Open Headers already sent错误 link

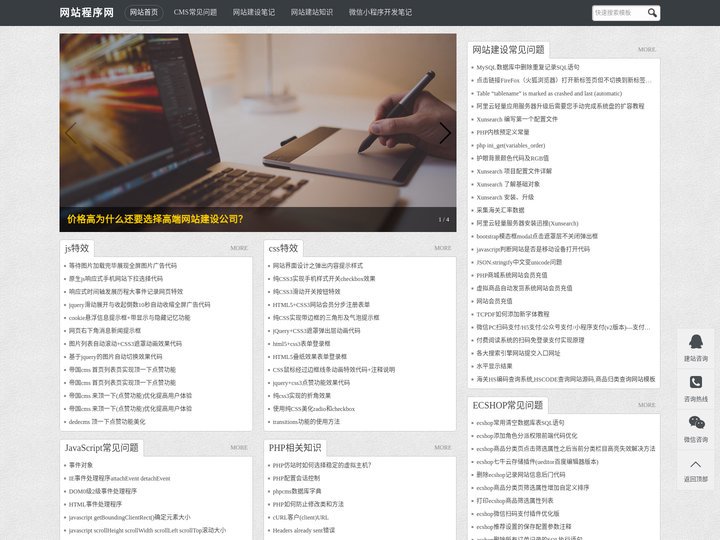click(304, 530)
